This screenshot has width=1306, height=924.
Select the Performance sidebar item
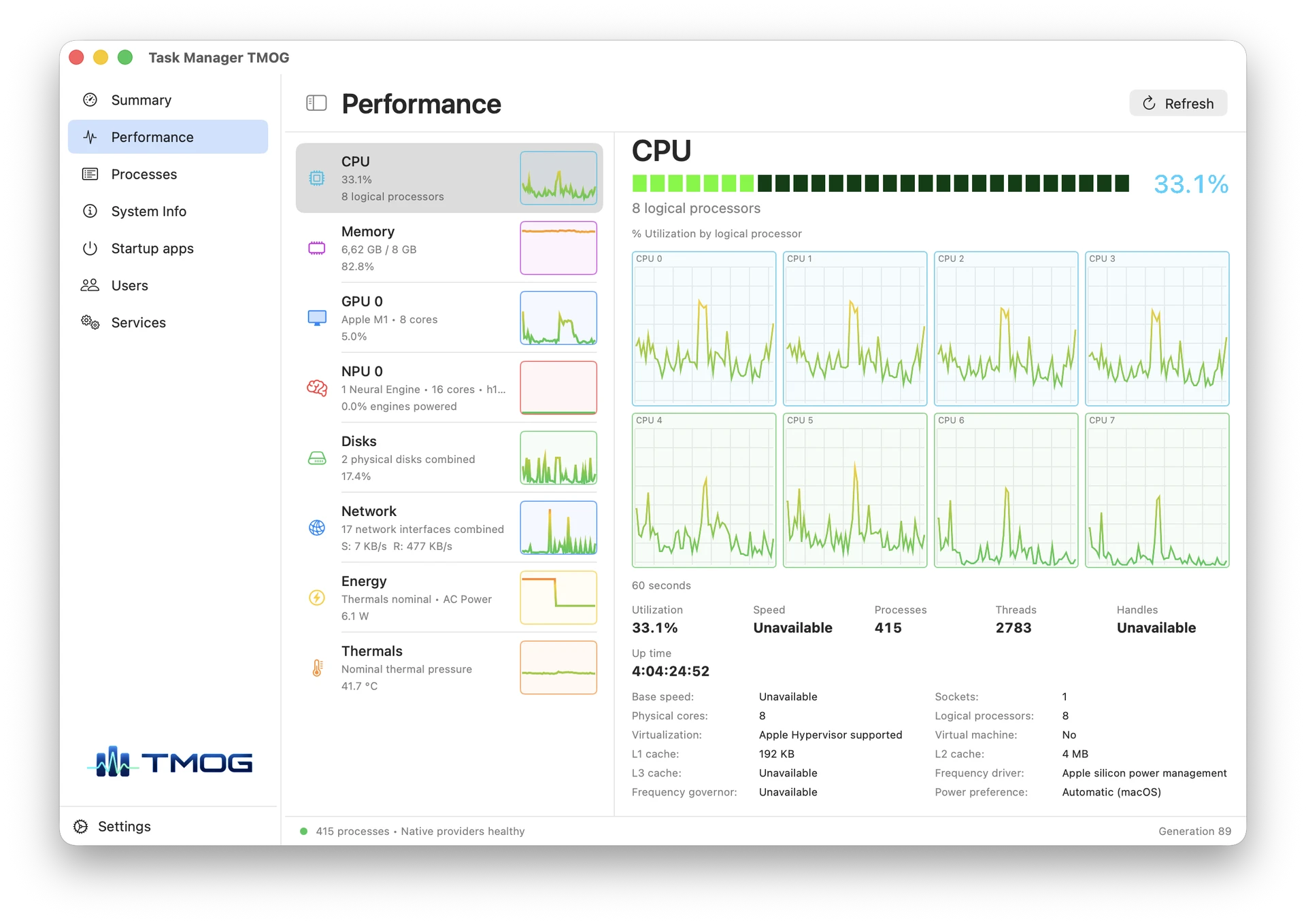click(x=168, y=137)
